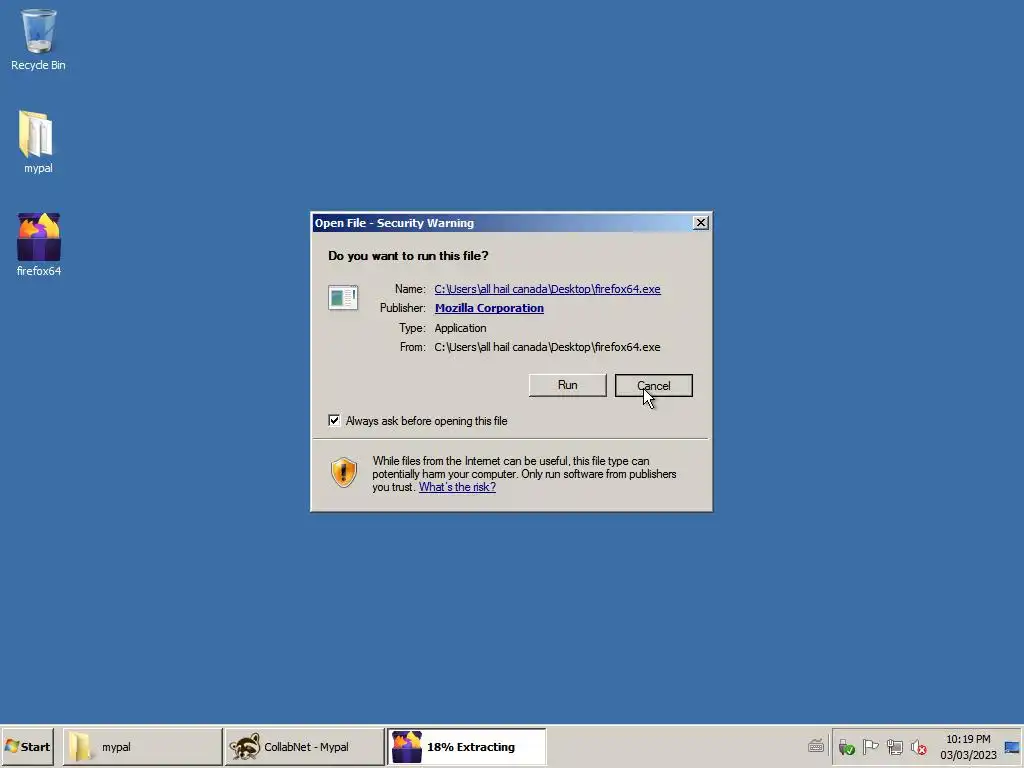
Task: Click the 'Do you want to run this file?' heading
Action: [408, 255]
